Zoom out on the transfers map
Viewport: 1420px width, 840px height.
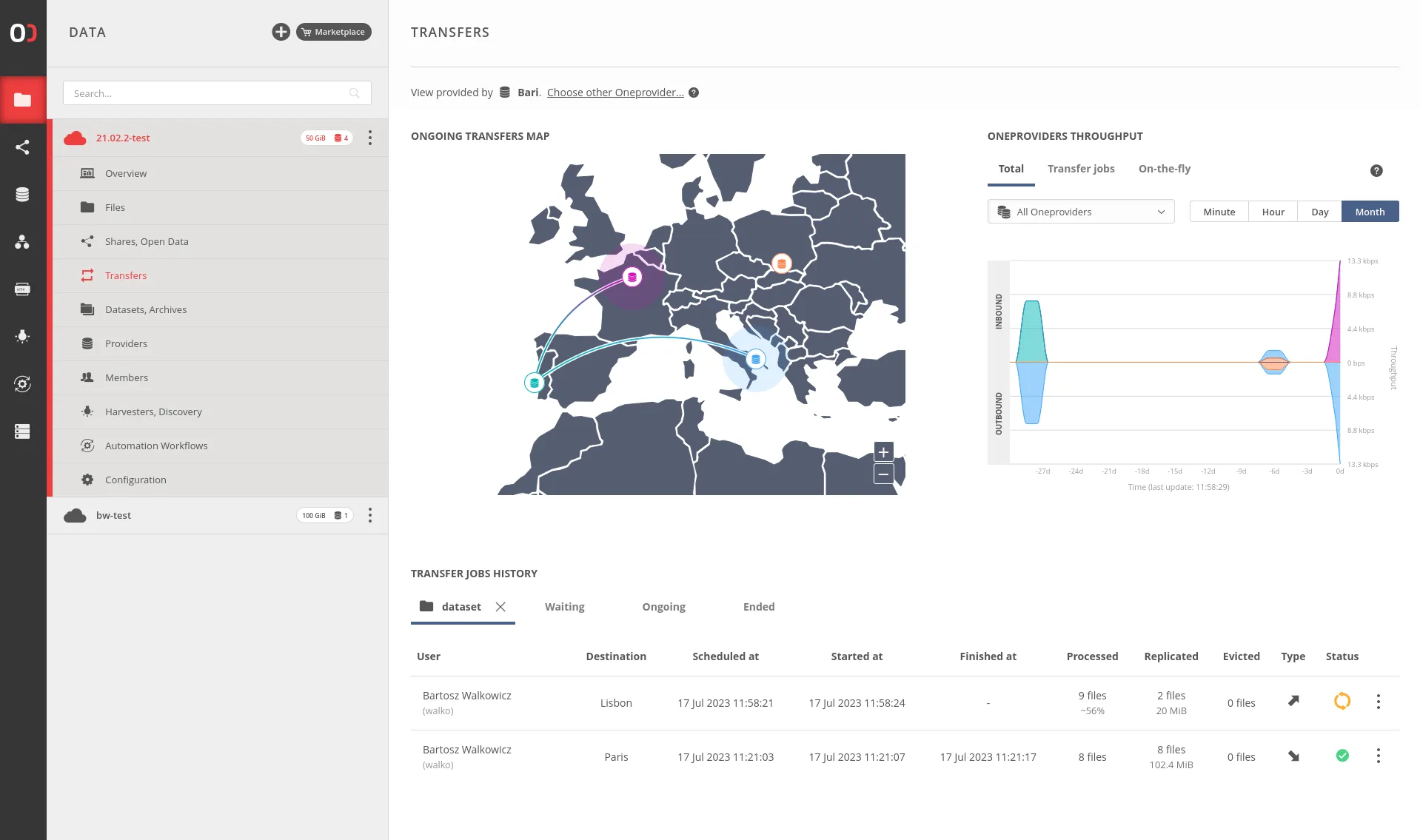pyautogui.click(x=883, y=474)
